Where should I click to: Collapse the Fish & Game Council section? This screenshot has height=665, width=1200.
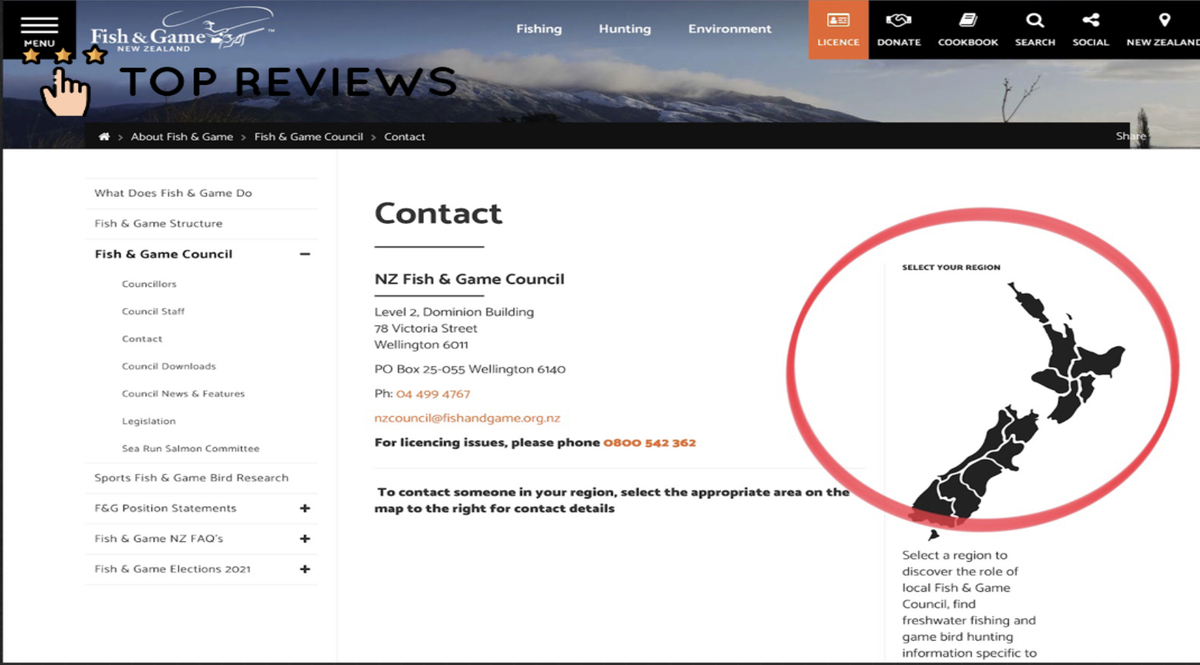(305, 254)
